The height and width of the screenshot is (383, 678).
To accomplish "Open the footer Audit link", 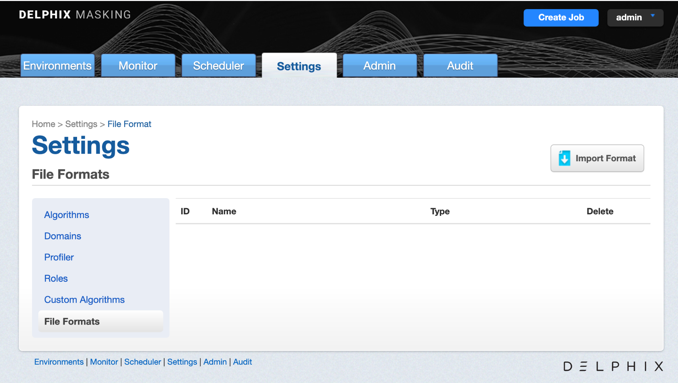I will tap(243, 362).
